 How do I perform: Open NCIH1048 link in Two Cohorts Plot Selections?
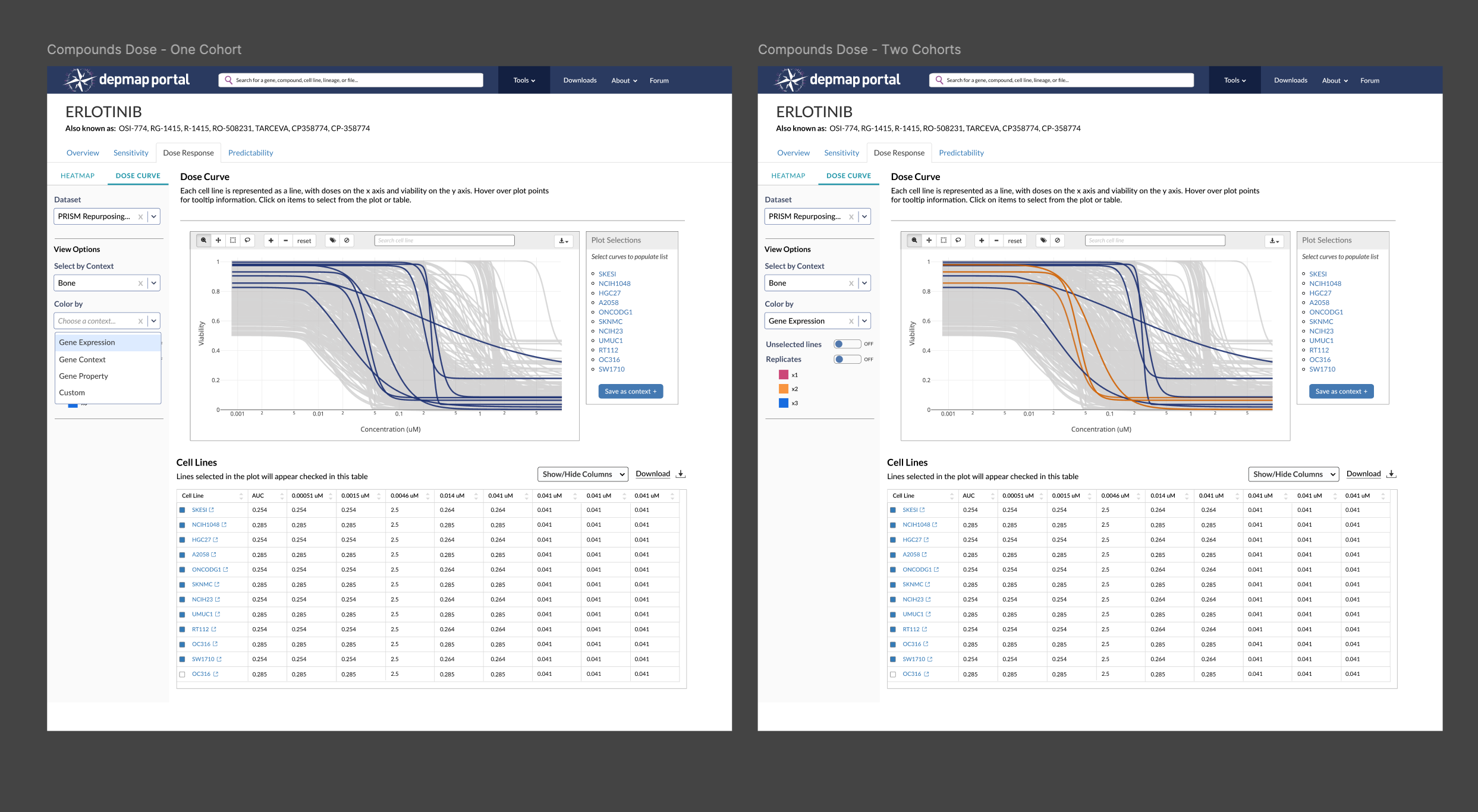pyautogui.click(x=1325, y=284)
